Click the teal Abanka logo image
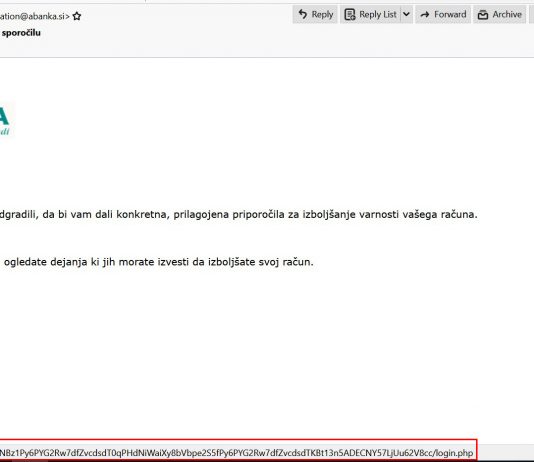 point(4,120)
